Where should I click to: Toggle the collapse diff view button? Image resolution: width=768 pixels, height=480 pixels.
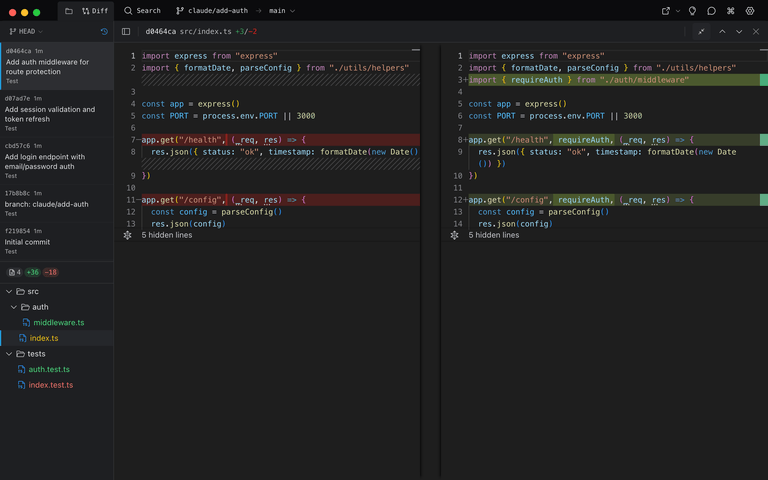(x=701, y=31)
